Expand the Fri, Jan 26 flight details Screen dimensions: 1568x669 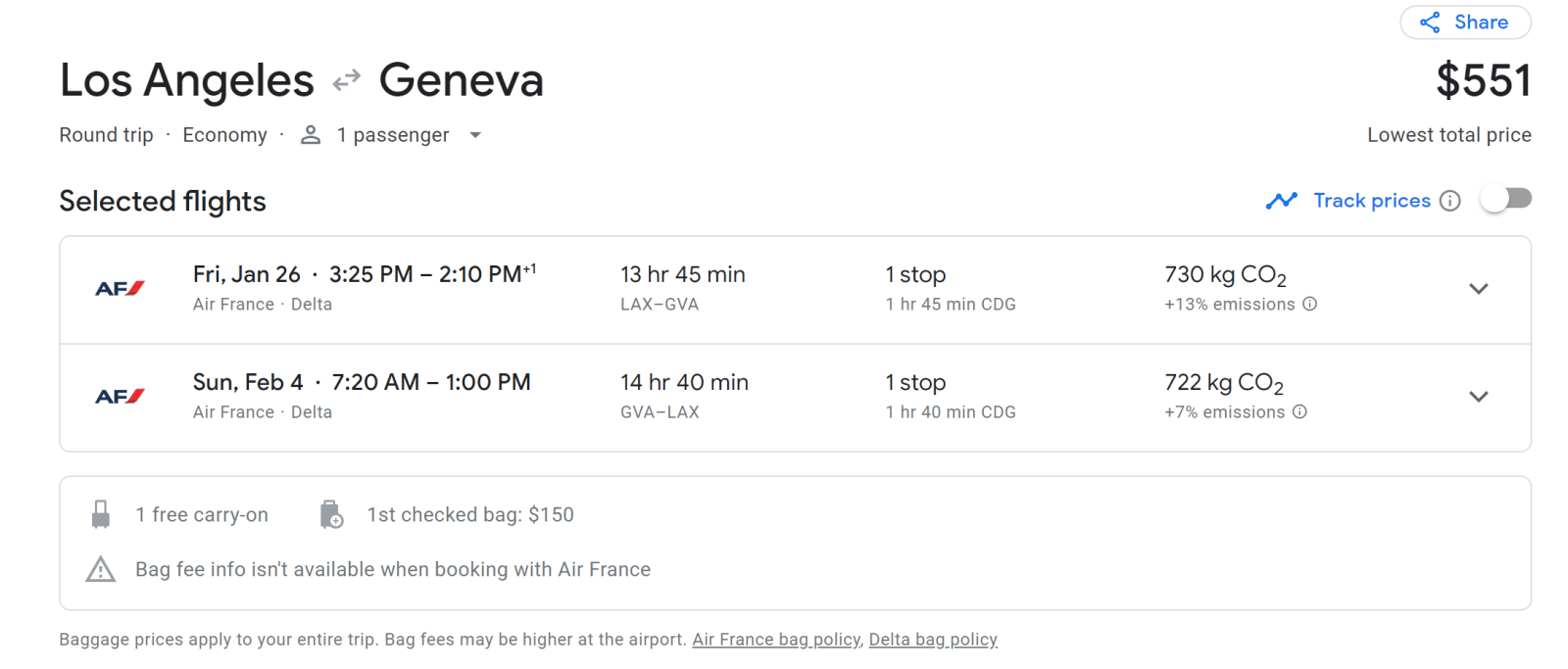[1479, 289]
